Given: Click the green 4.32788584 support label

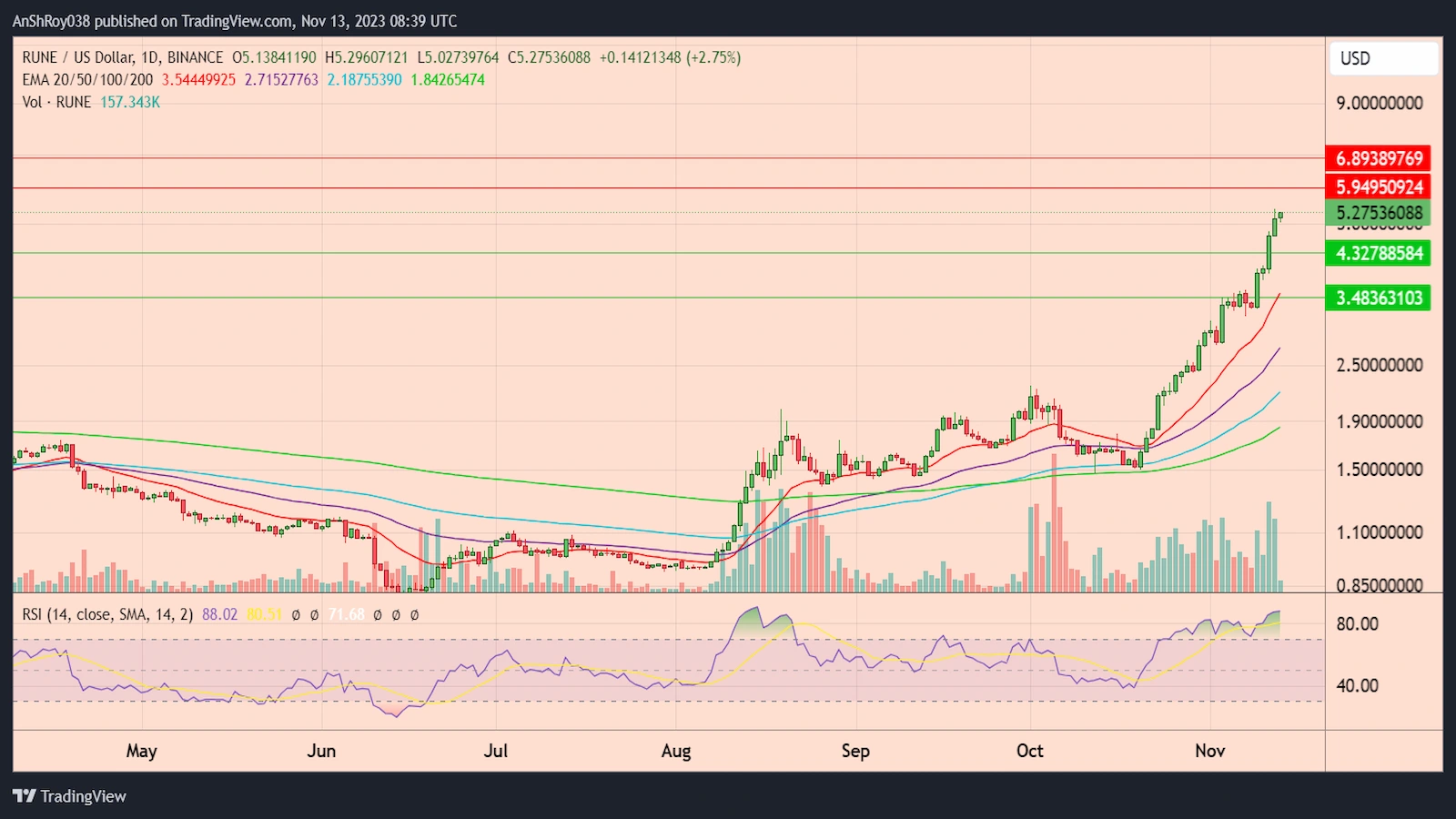Looking at the screenshot, I should (1378, 255).
